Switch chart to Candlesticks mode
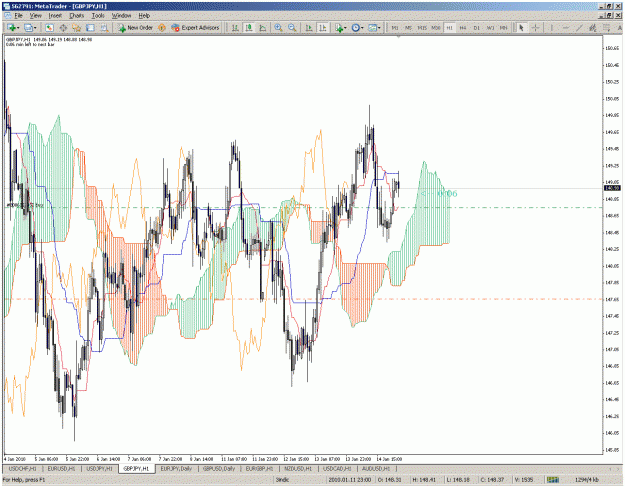This screenshot has height=486, width=625. click(249, 28)
